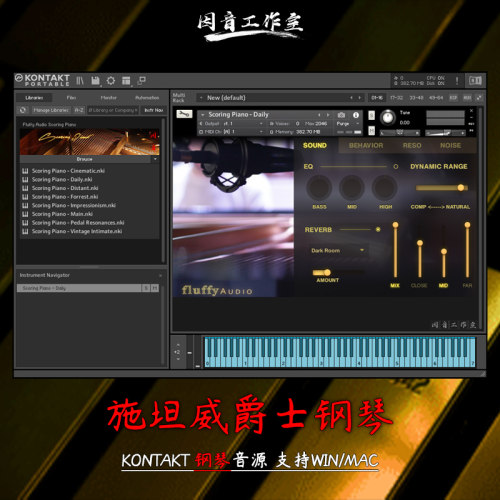This screenshot has height=500, width=500.
Task: Minimize instrument with the minus icon
Action: click(471, 117)
